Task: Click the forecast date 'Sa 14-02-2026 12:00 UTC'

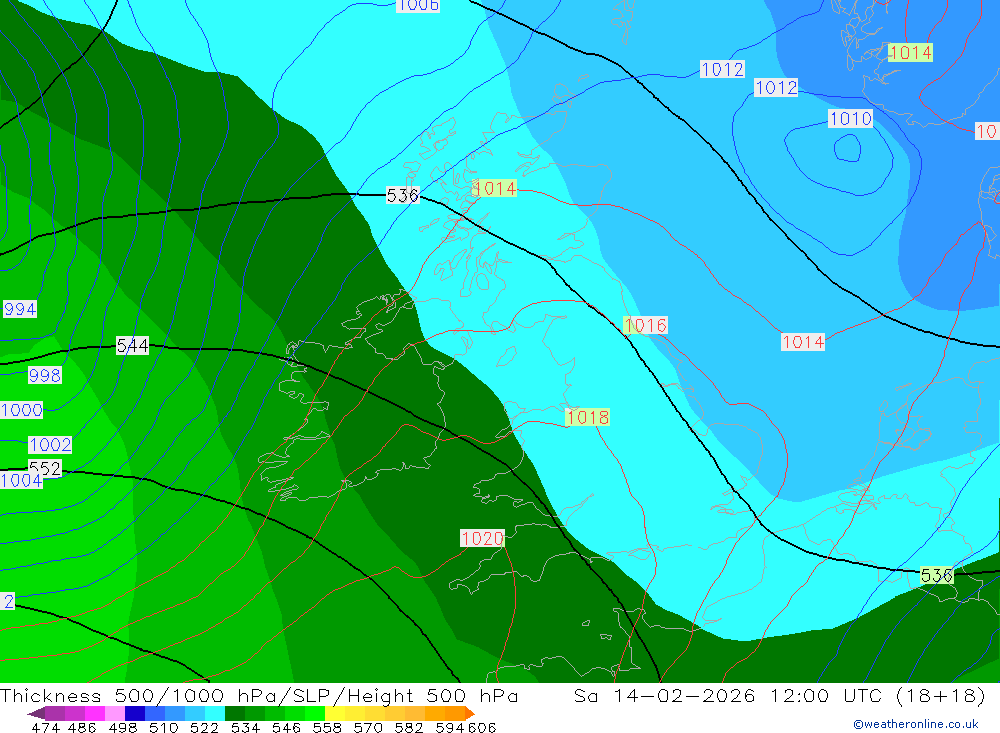Action: [728, 695]
